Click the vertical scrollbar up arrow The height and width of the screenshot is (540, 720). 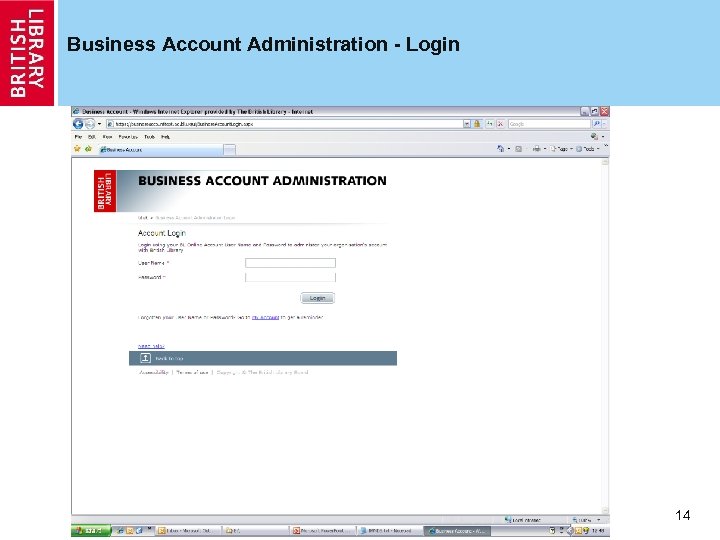[x=605, y=162]
